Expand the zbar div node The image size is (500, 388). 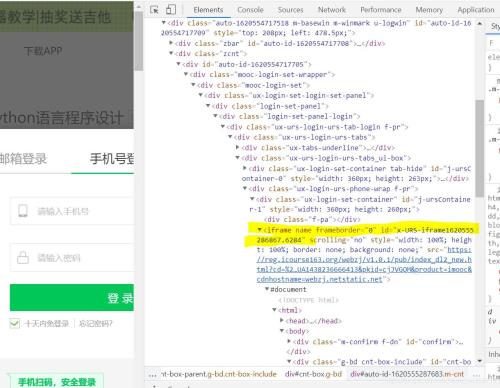[x=171, y=43]
